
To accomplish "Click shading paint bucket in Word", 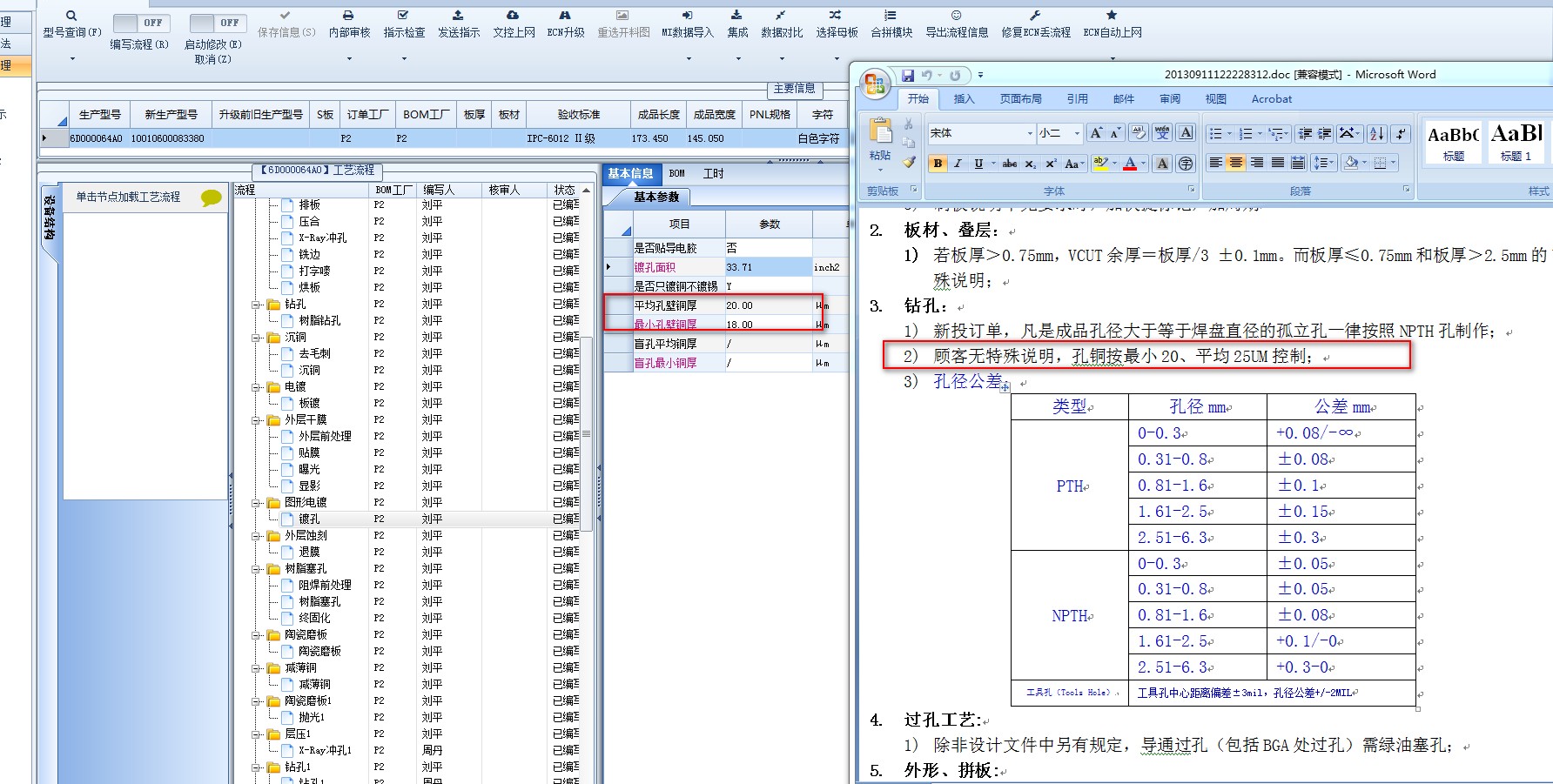I will point(1351,164).
